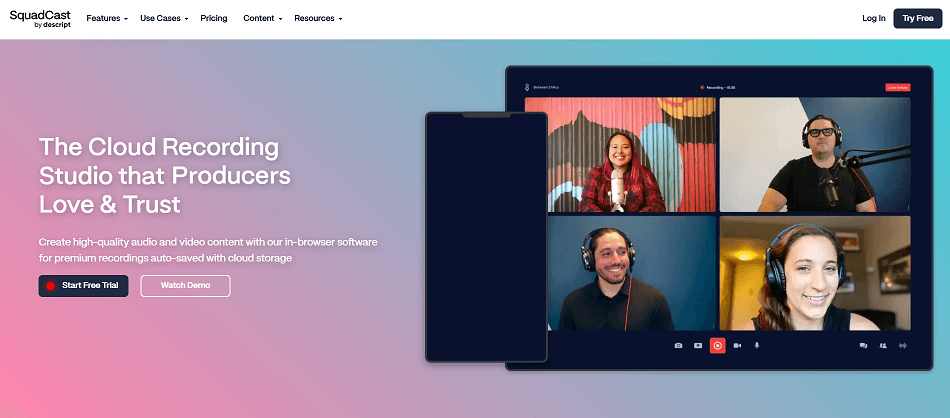
Task: Open the Resources dropdown menu
Action: [318, 19]
